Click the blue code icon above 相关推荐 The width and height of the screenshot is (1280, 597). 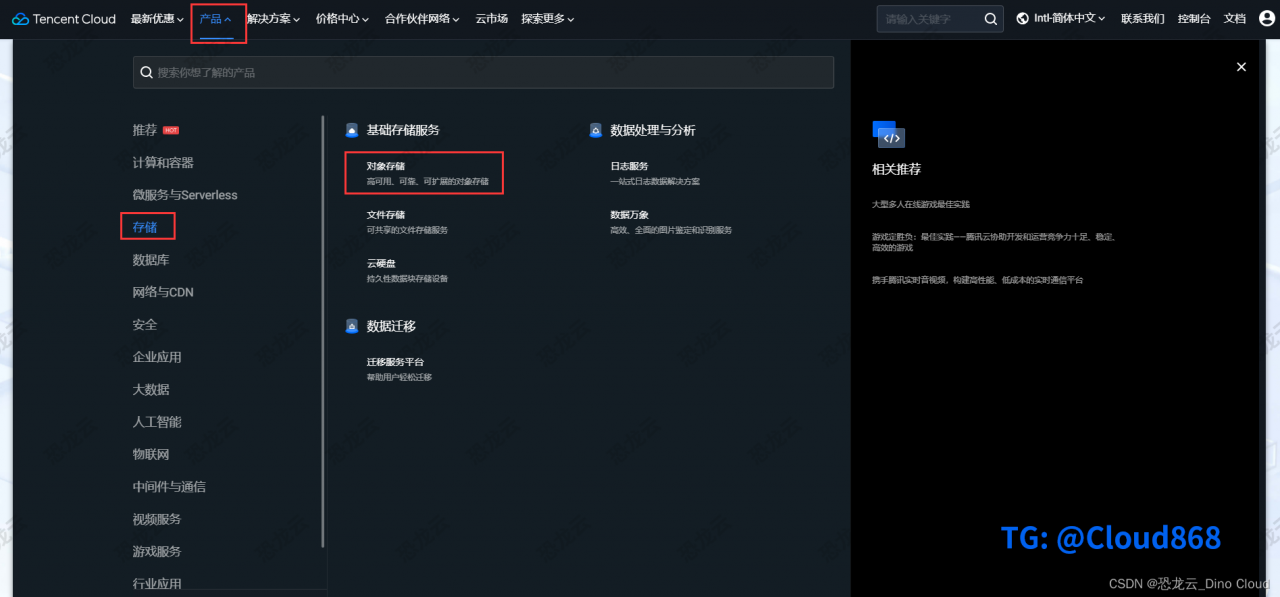pos(889,134)
